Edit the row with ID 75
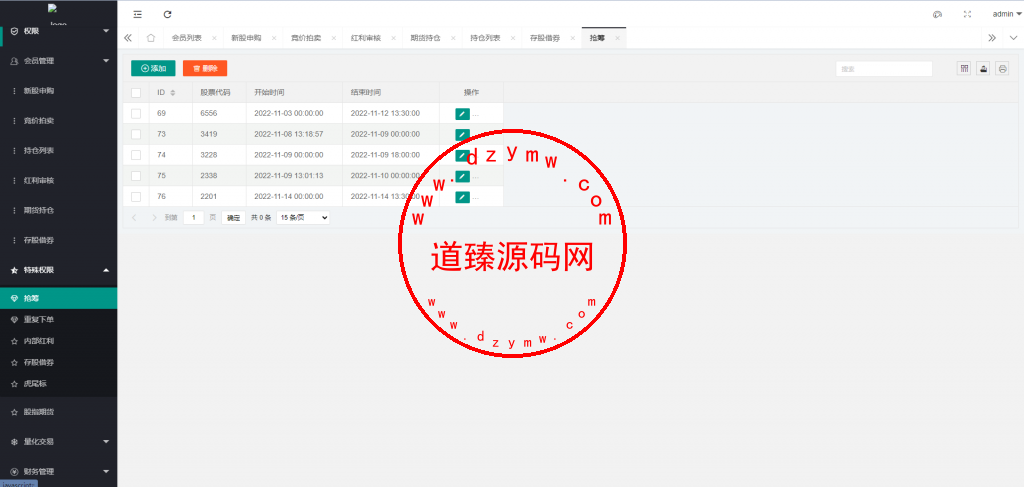Image resolution: width=1024 pixels, height=487 pixels. [x=462, y=176]
